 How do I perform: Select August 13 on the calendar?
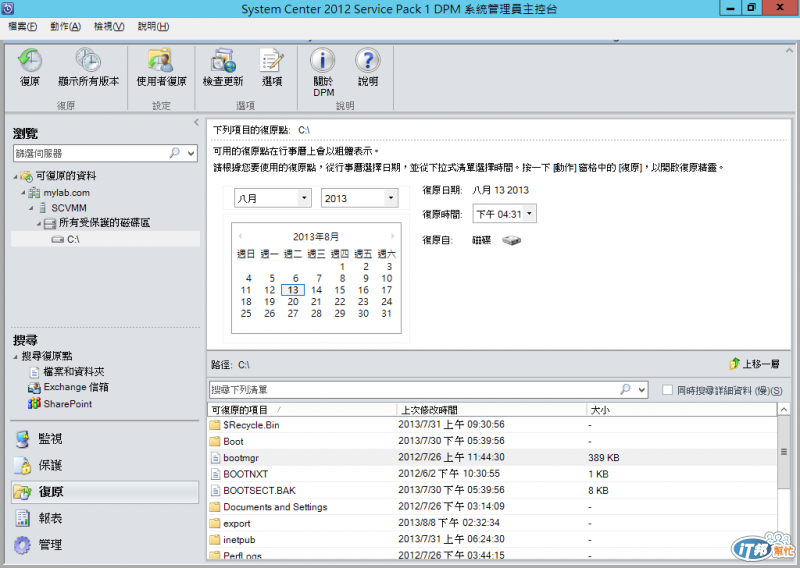coord(293,290)
